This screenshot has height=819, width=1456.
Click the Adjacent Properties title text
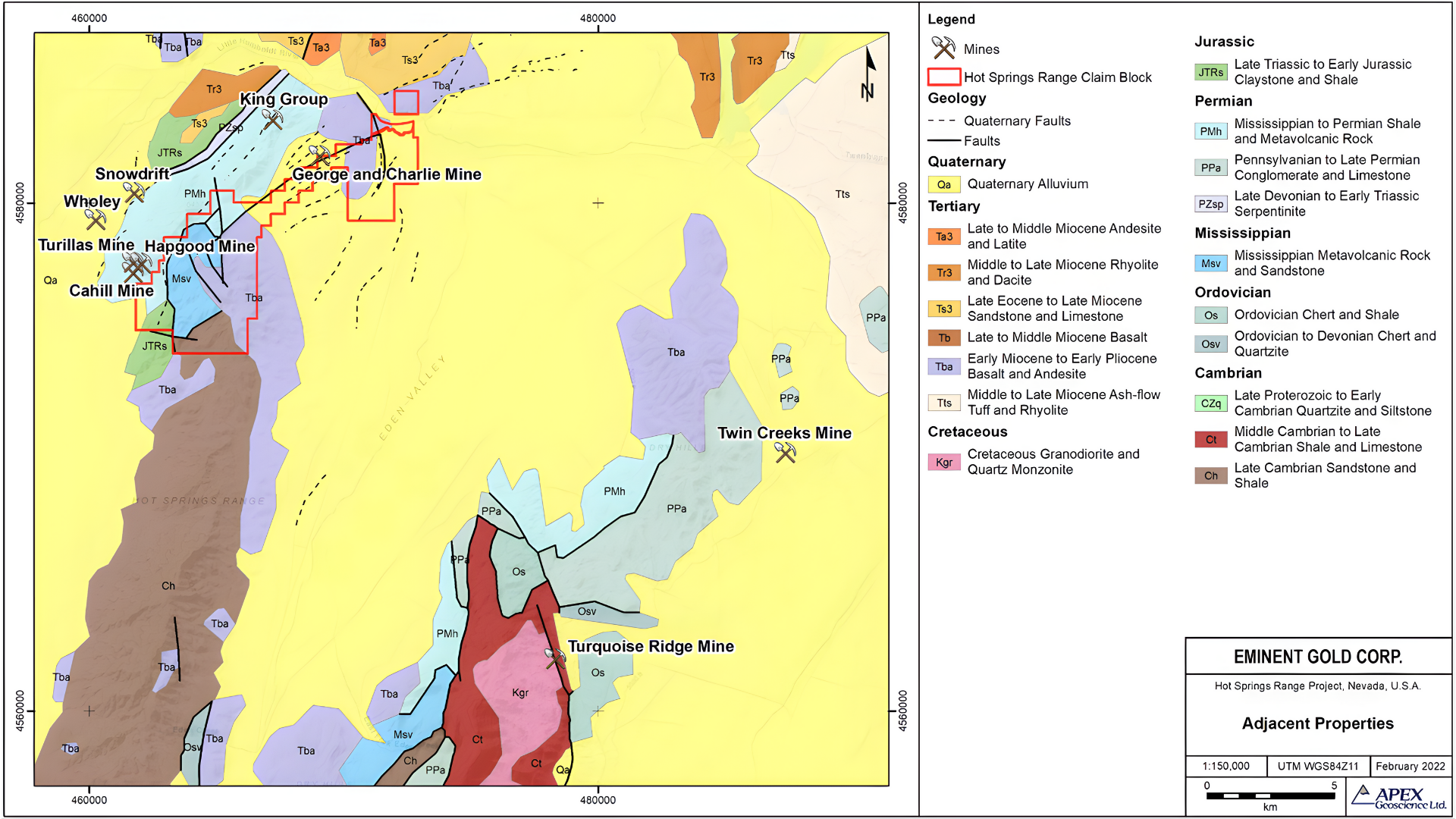1317,723
